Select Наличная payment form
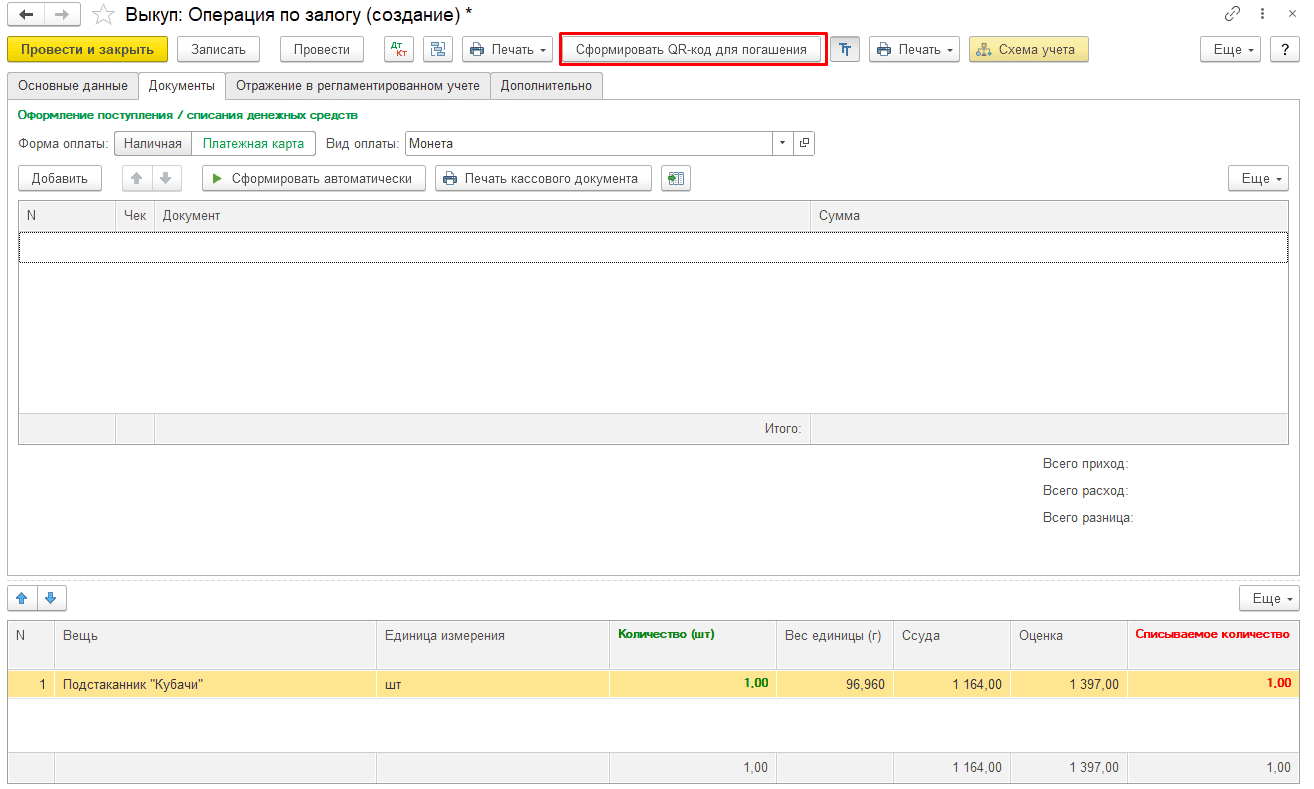The height and width of the screenshot is (789, 1314). tap(153, 144)
